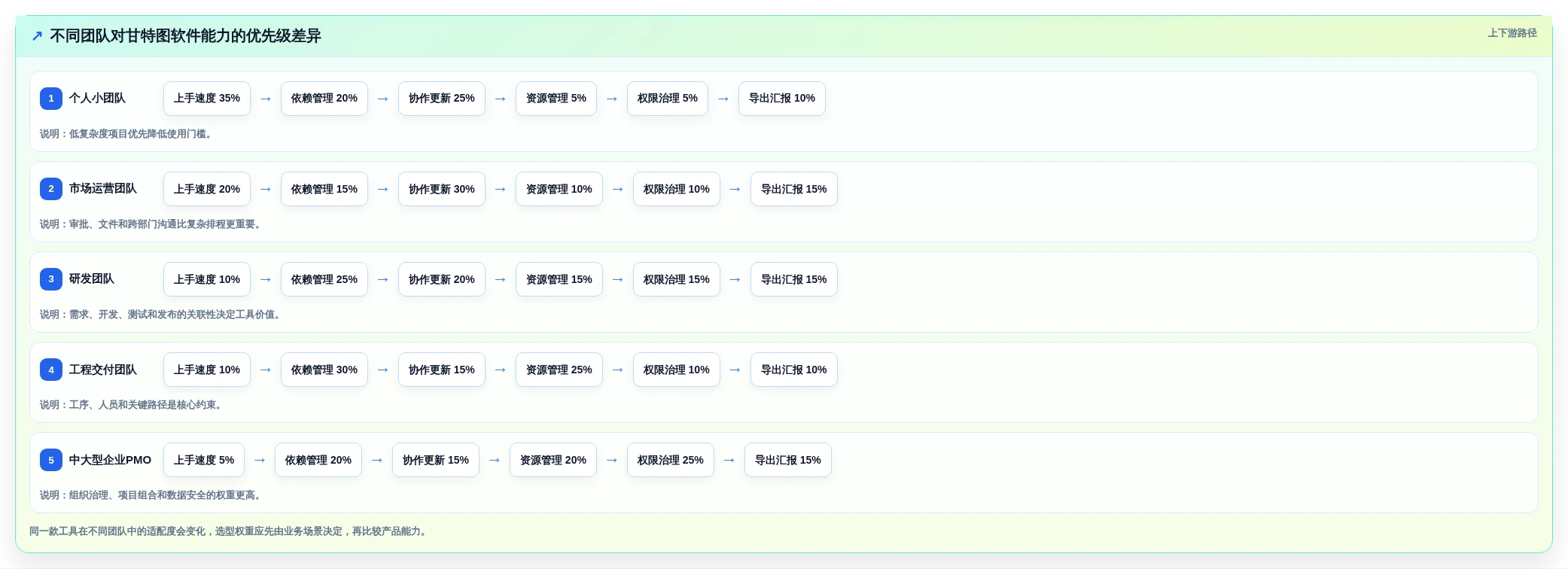Image resolution: width=1568 pixels, height=569 pixels.
Task: Select 导出汇报 15% in 市场运营团队 row
Action: (794, 189)
